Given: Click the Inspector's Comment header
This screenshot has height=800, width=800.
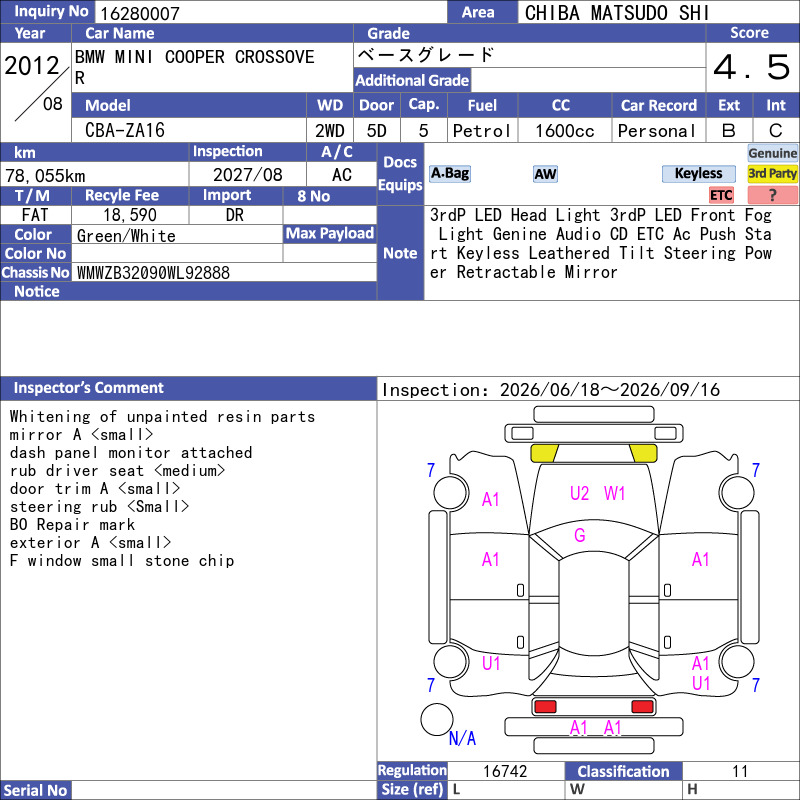Looking at the screenshot, I should pos(188,388).
